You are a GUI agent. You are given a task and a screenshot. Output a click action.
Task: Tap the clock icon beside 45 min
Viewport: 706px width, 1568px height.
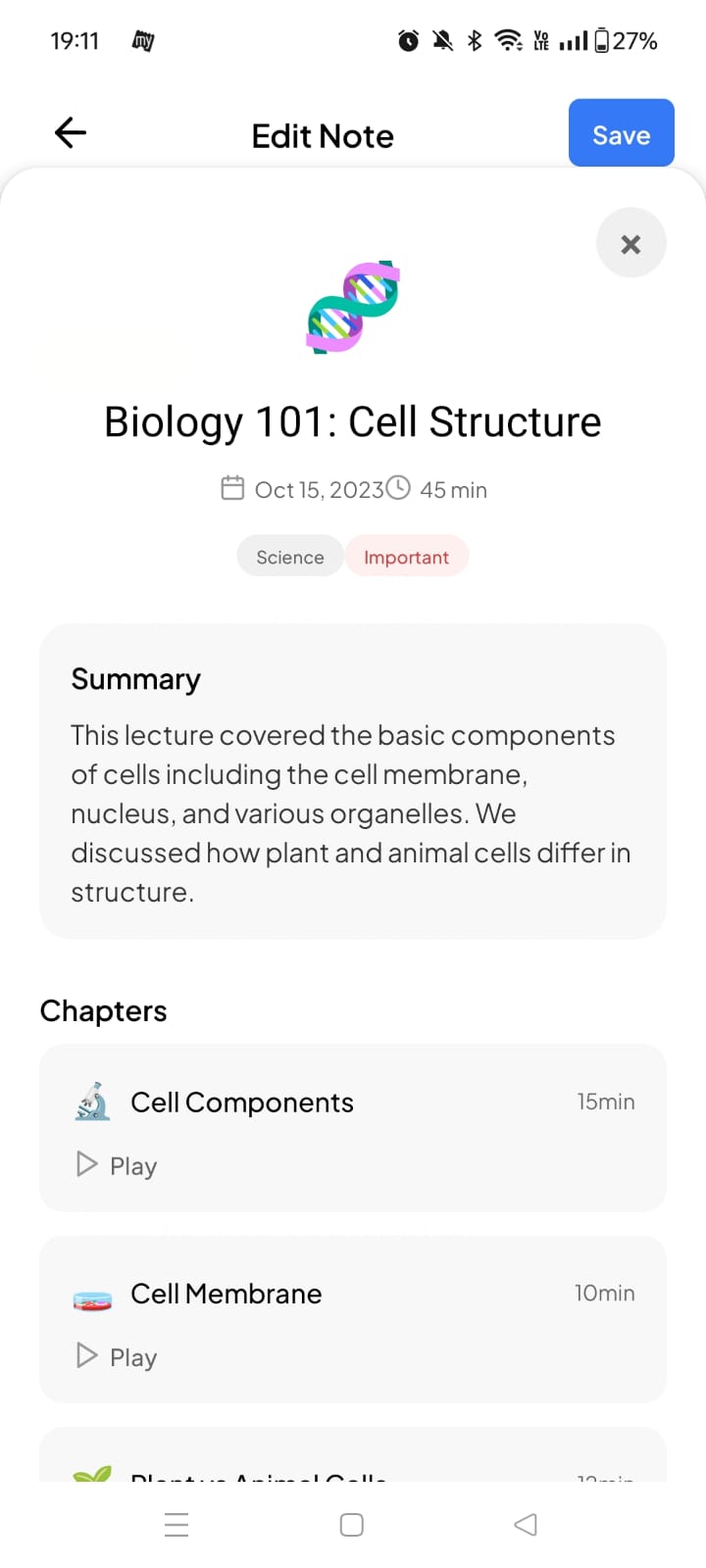398,487
